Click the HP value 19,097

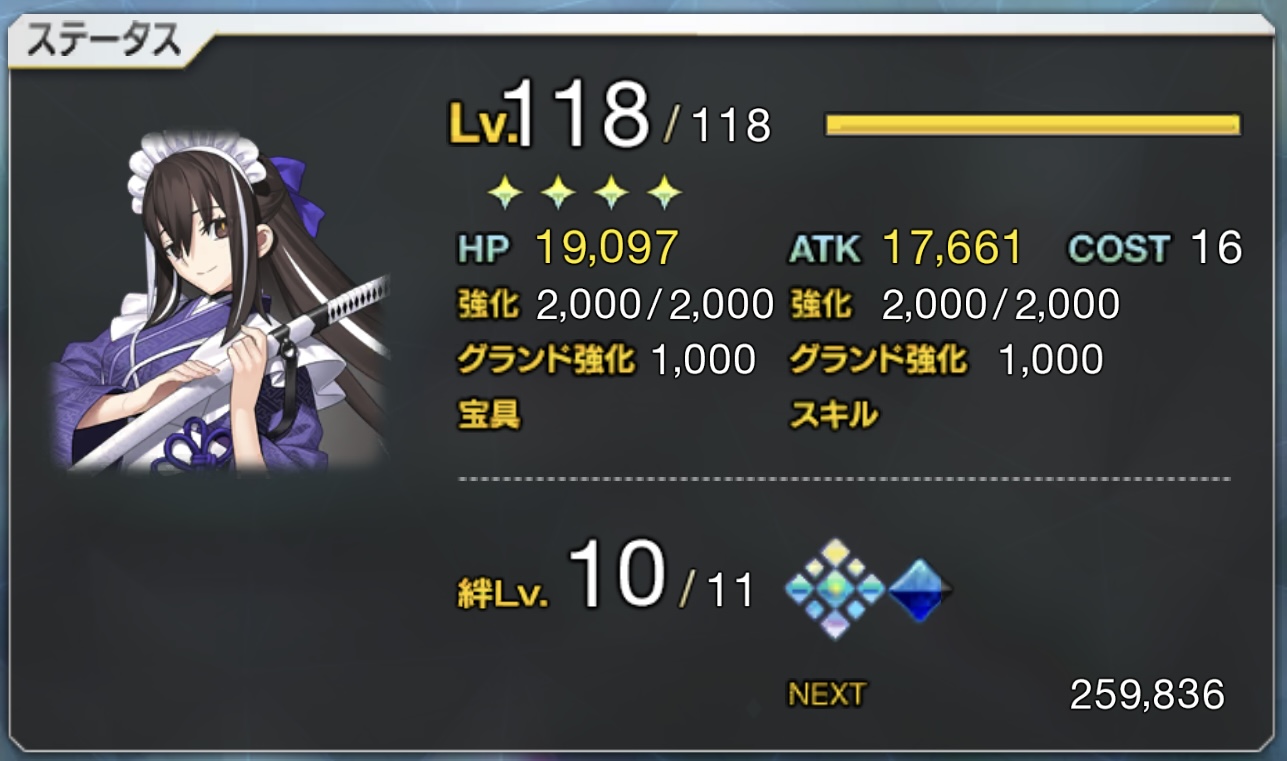607,247
